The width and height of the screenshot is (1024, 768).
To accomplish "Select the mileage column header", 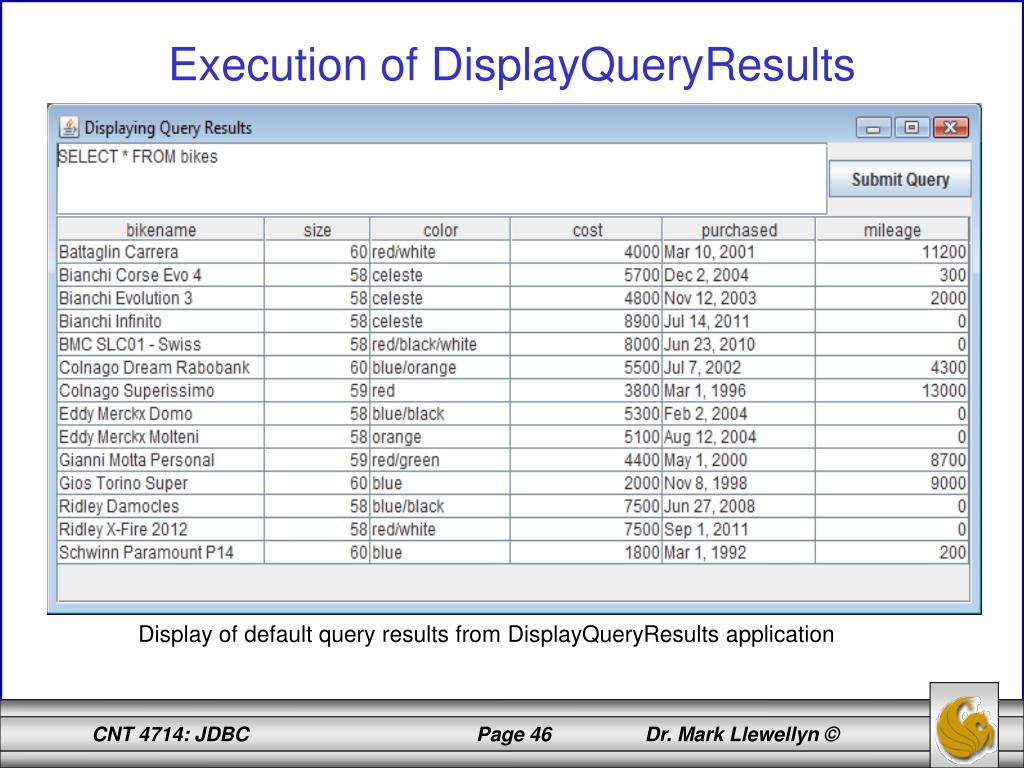I will pos(892,230).
